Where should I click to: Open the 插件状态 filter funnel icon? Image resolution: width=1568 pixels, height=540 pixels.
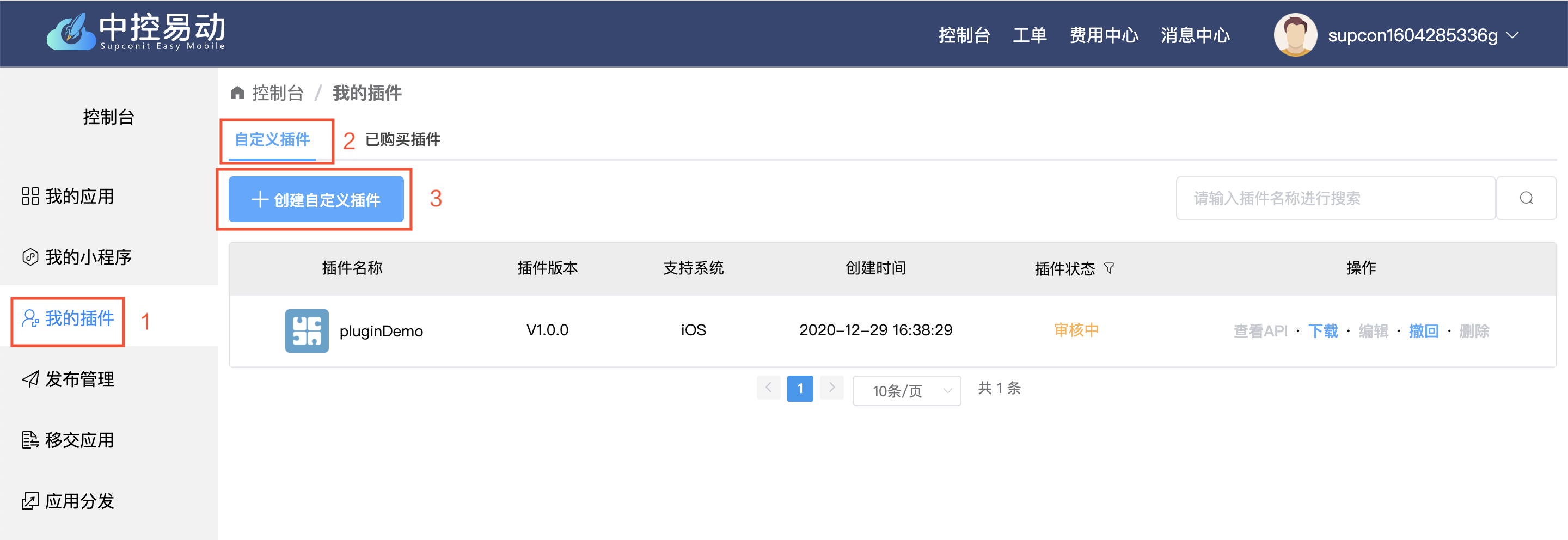coord(1109,268)
